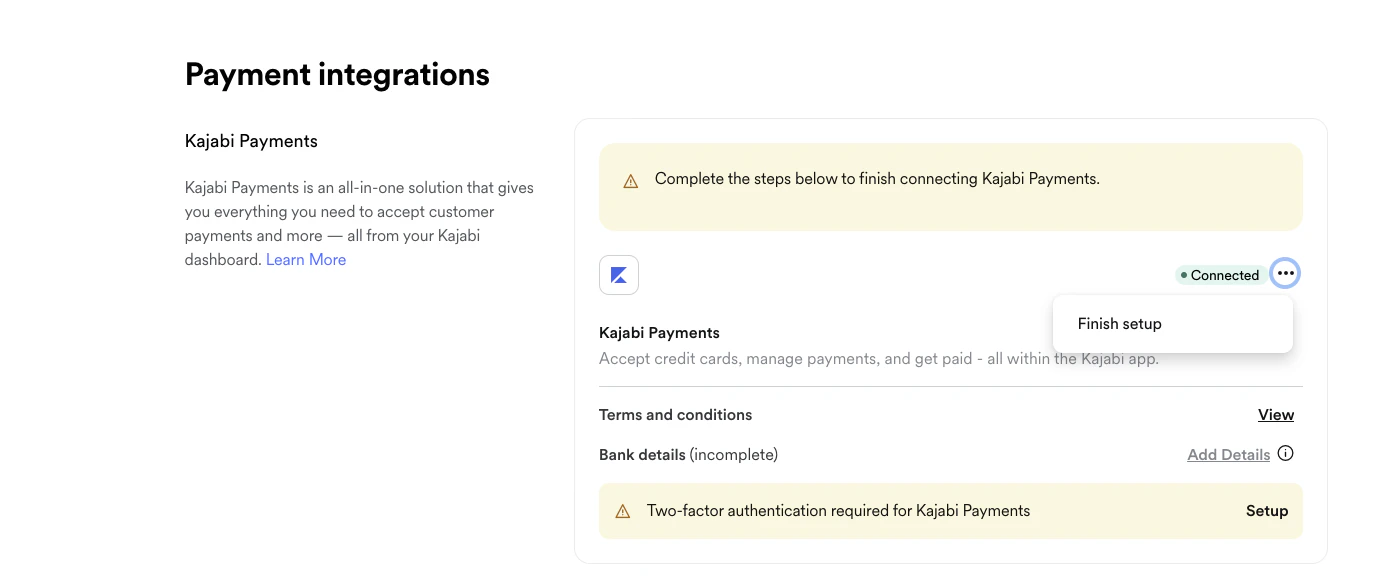Click the 'Accept credit cards' description text

(820, 359)
